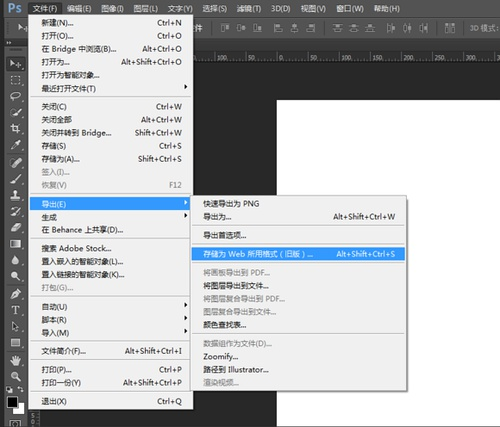Select the Clone Stamp tool

point(15,195)
